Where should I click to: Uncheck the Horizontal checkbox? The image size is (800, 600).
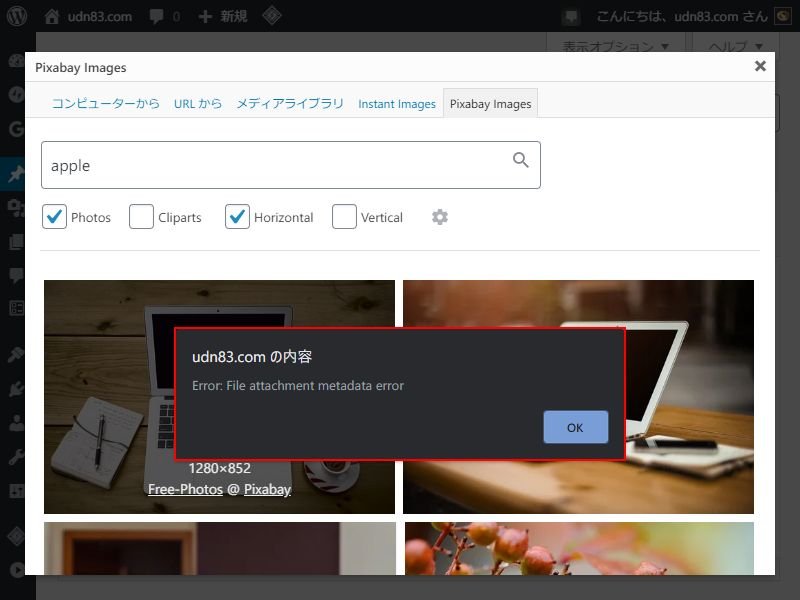[x=237, y=217]
